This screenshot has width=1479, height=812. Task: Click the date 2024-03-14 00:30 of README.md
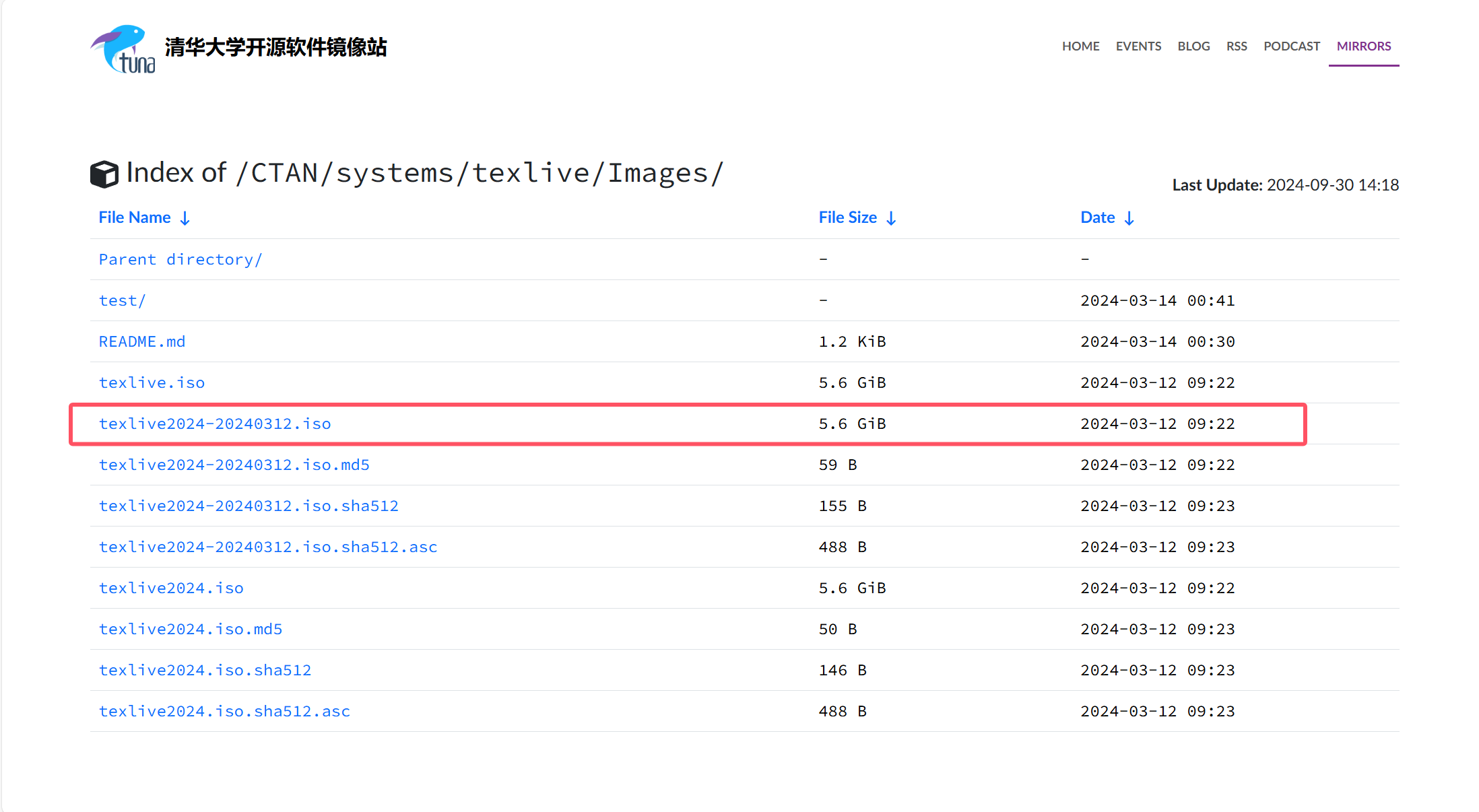pos(1158,341)
